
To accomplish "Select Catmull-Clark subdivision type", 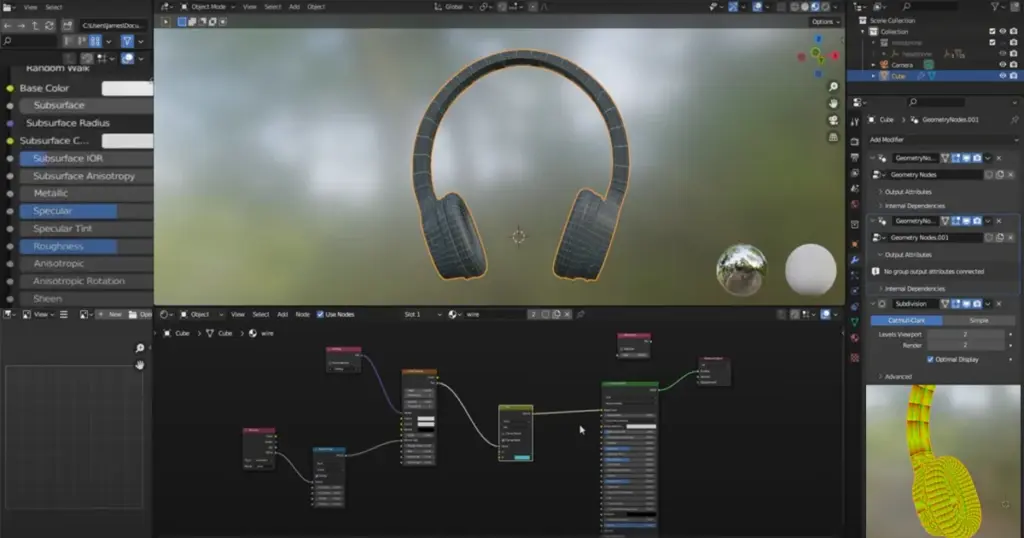I will click(906, 321).
